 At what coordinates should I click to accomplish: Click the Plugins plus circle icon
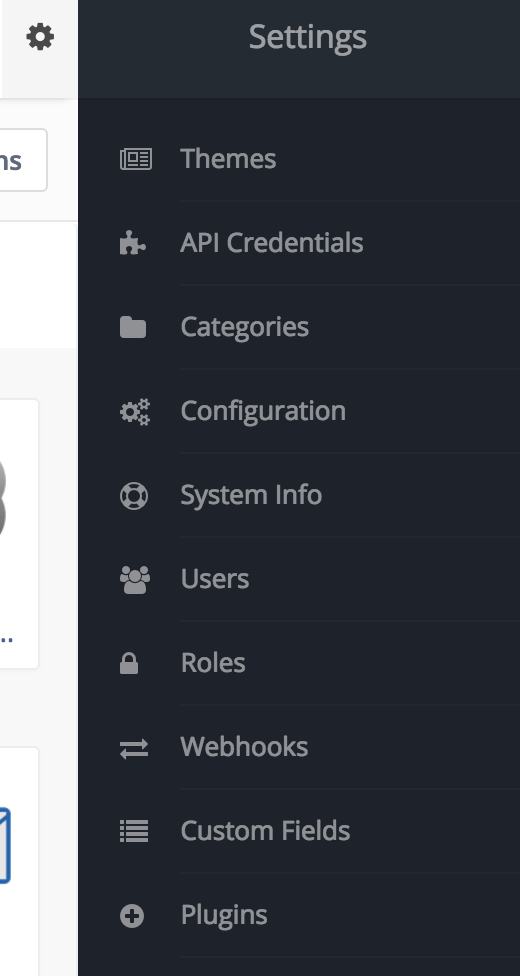132,916
